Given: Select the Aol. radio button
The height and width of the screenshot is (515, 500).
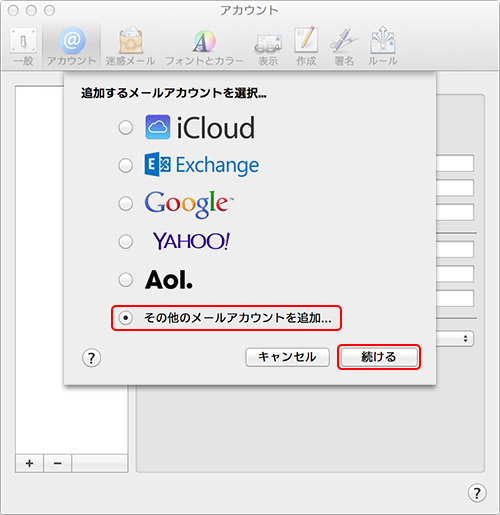Looking at the screenshot, I should (126, 279).
